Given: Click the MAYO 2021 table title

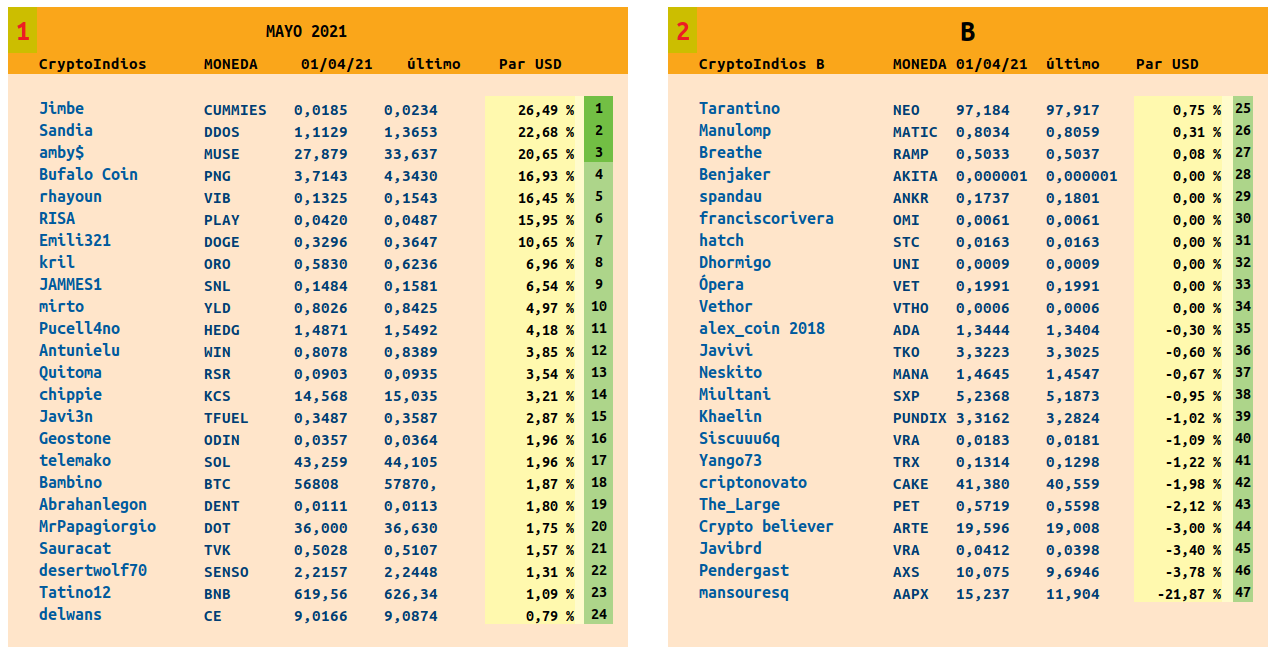Looking at the screenshot, I should pyautogui.click(x=306, y=32).
